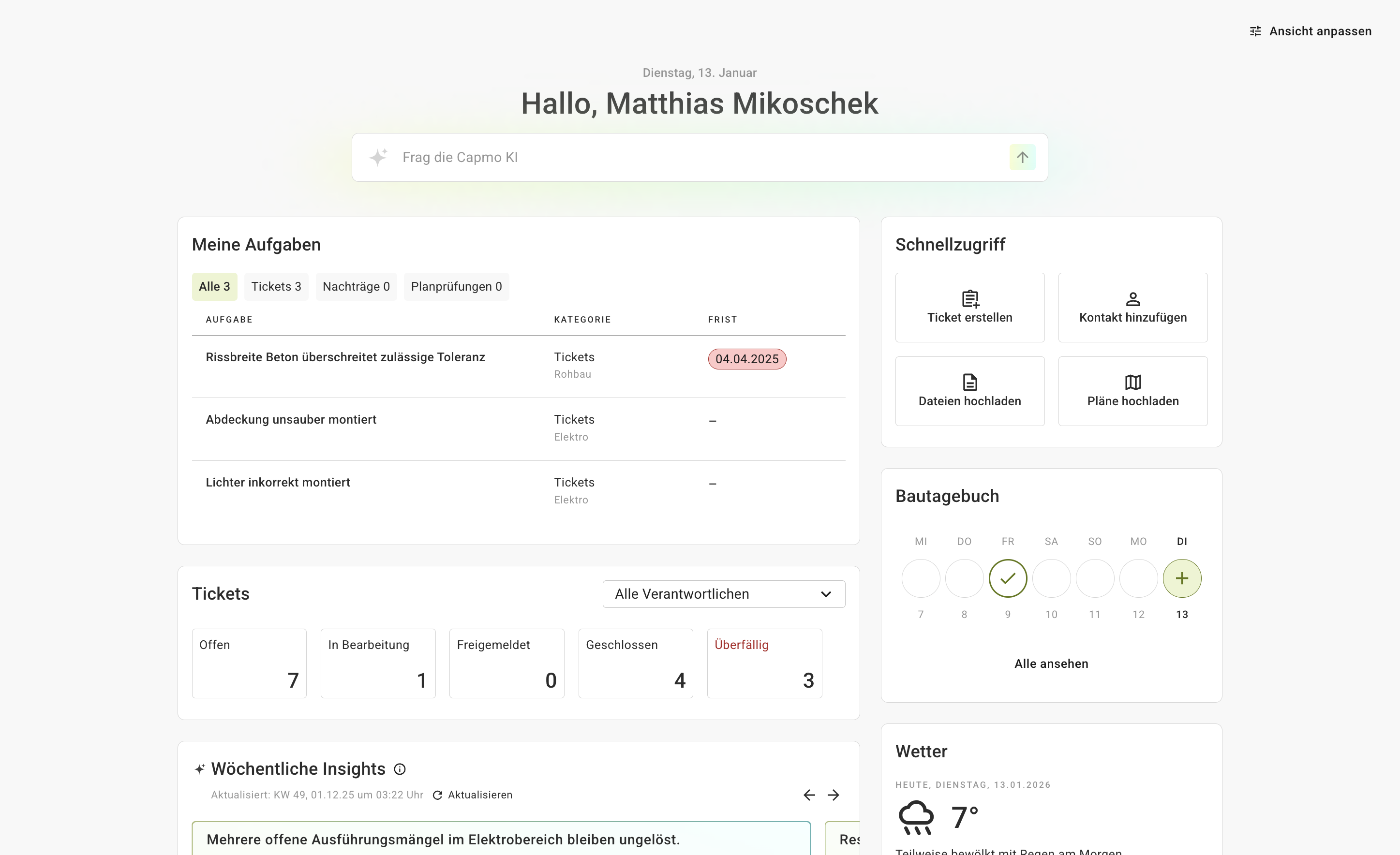Image resolution: width=1400 pixels, height=855 pixels.
Task: Select Friday 9 checked Bautagebuch day
Action: tap(1007, 578)
